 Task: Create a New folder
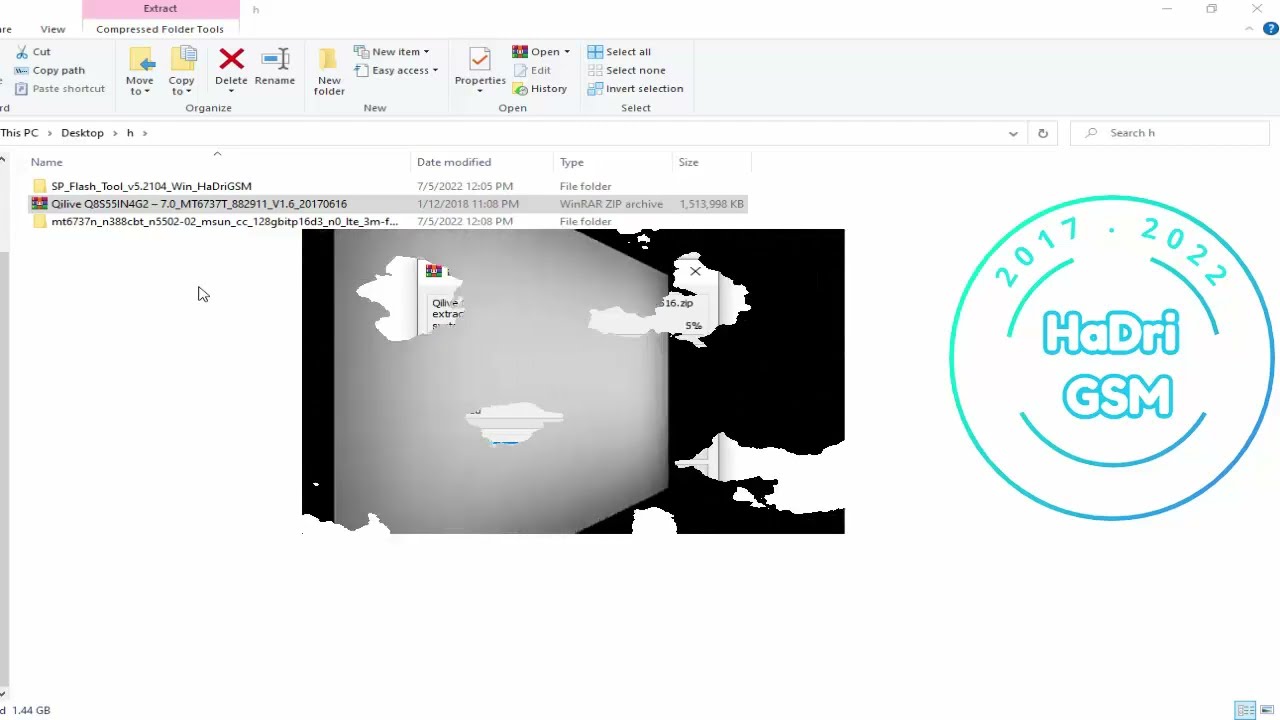(329, 71)
